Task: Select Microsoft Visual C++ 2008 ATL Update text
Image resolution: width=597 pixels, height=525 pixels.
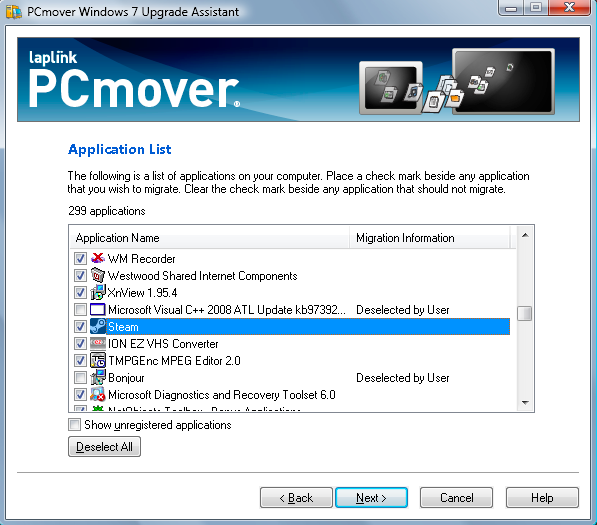Action: click(x=227, y=310)
